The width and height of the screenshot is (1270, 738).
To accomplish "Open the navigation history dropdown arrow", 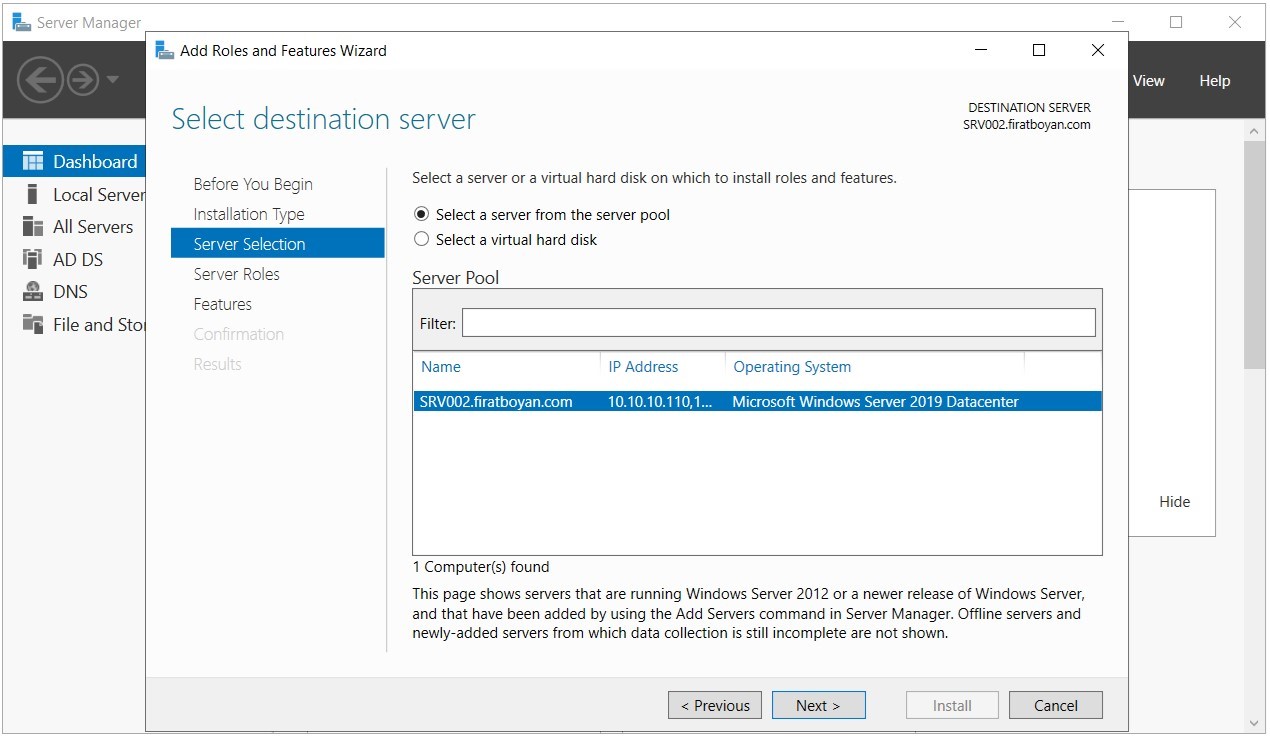I will point(112,79).
